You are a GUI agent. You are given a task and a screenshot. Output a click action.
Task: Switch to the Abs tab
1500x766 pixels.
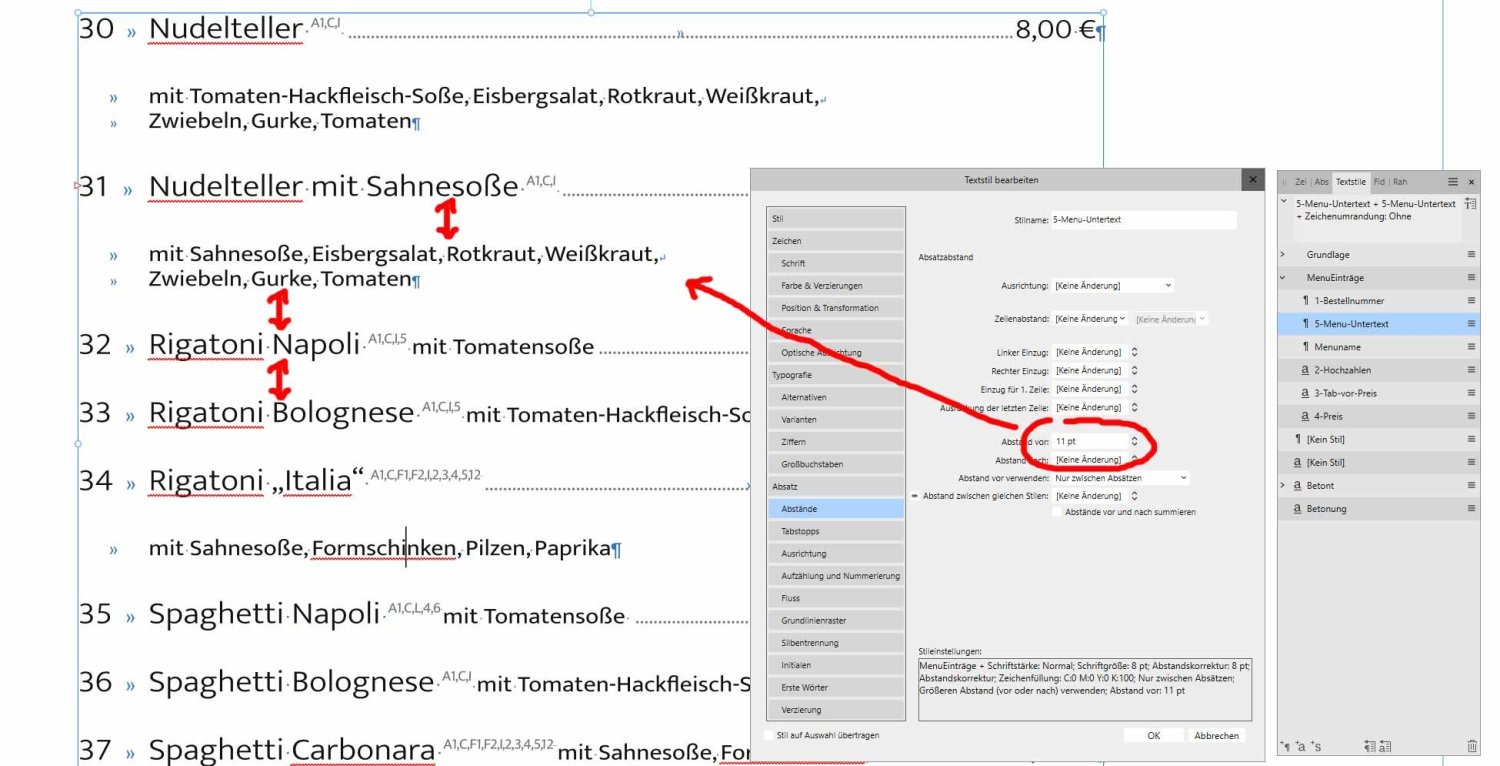1321,181
